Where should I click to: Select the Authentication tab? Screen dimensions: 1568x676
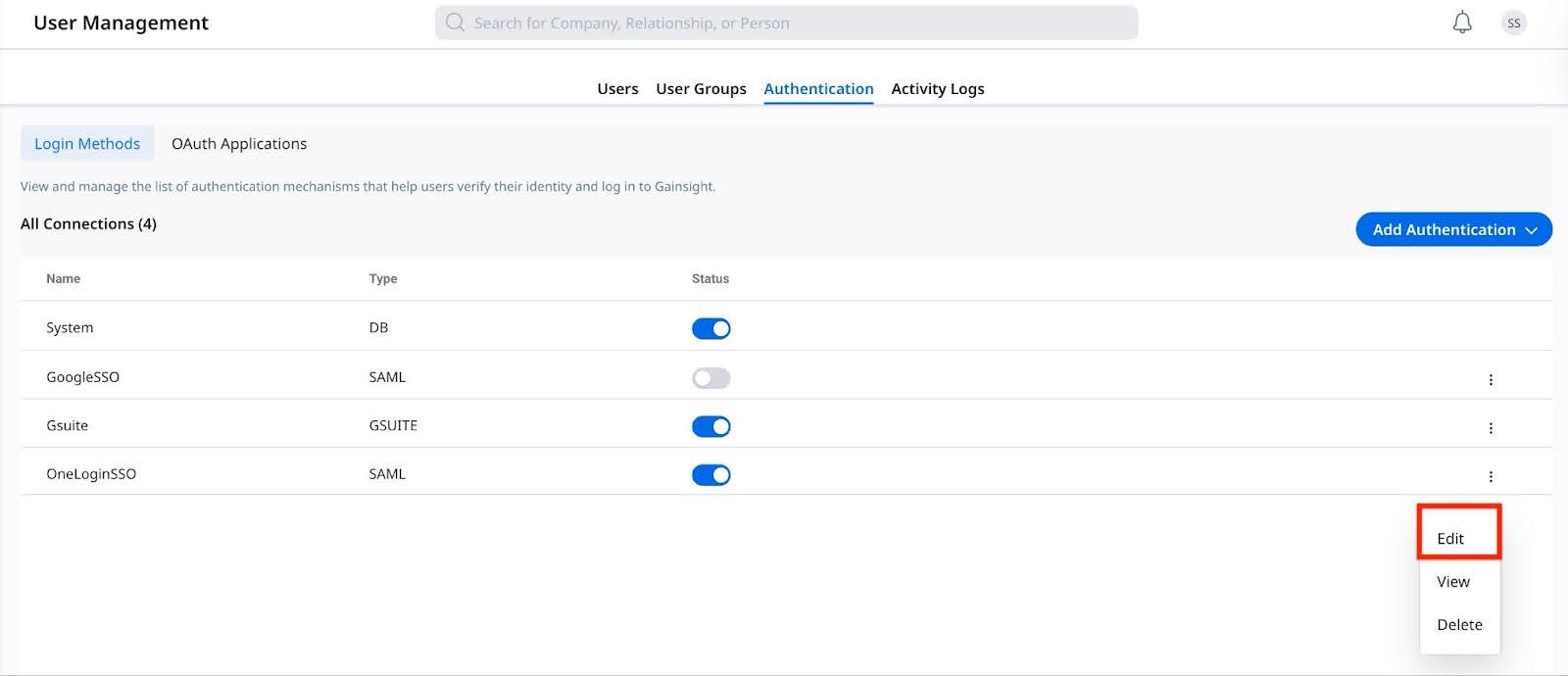[818, 89]
